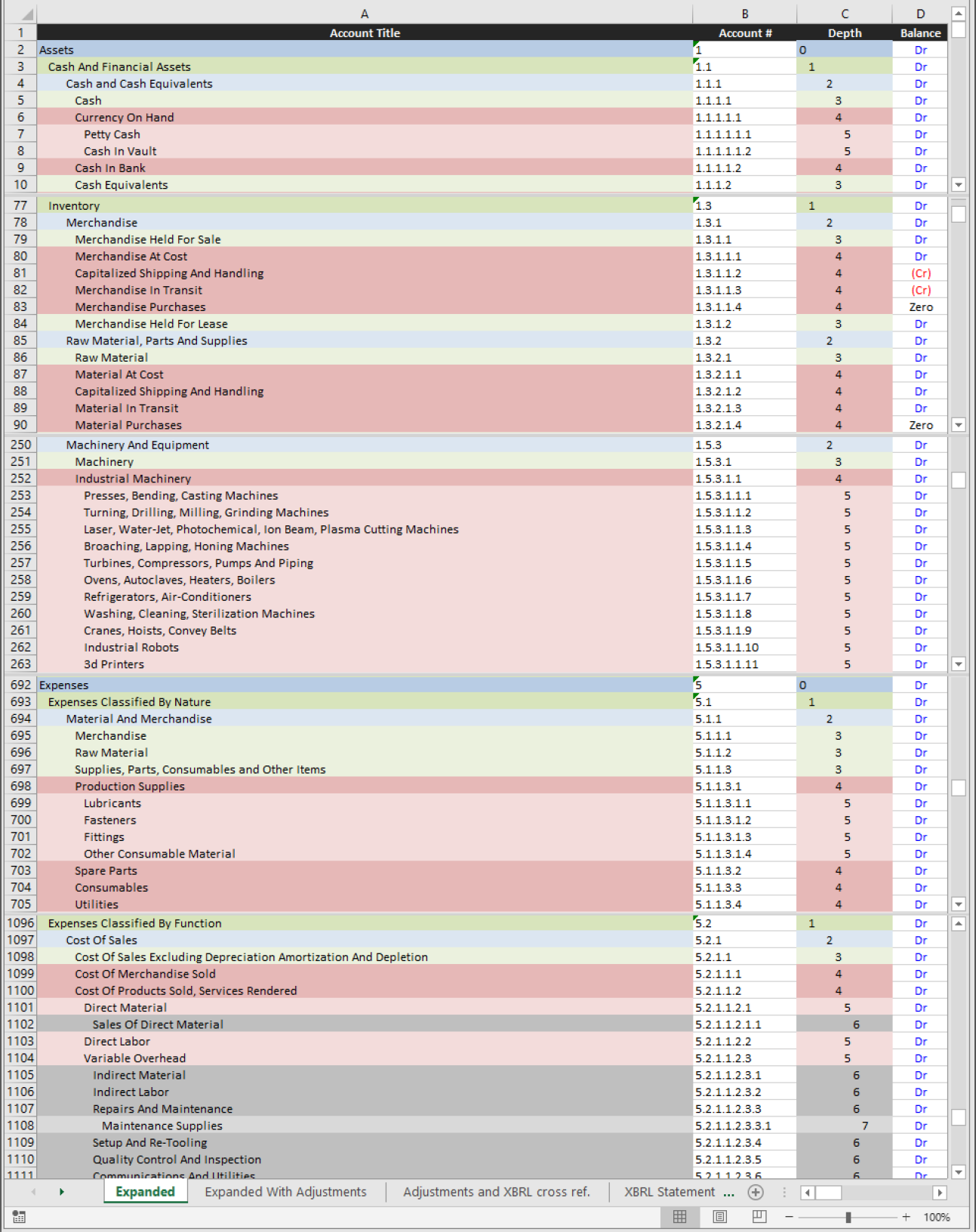Select depth value 7 in row 1108

(x=845, y=1126)
